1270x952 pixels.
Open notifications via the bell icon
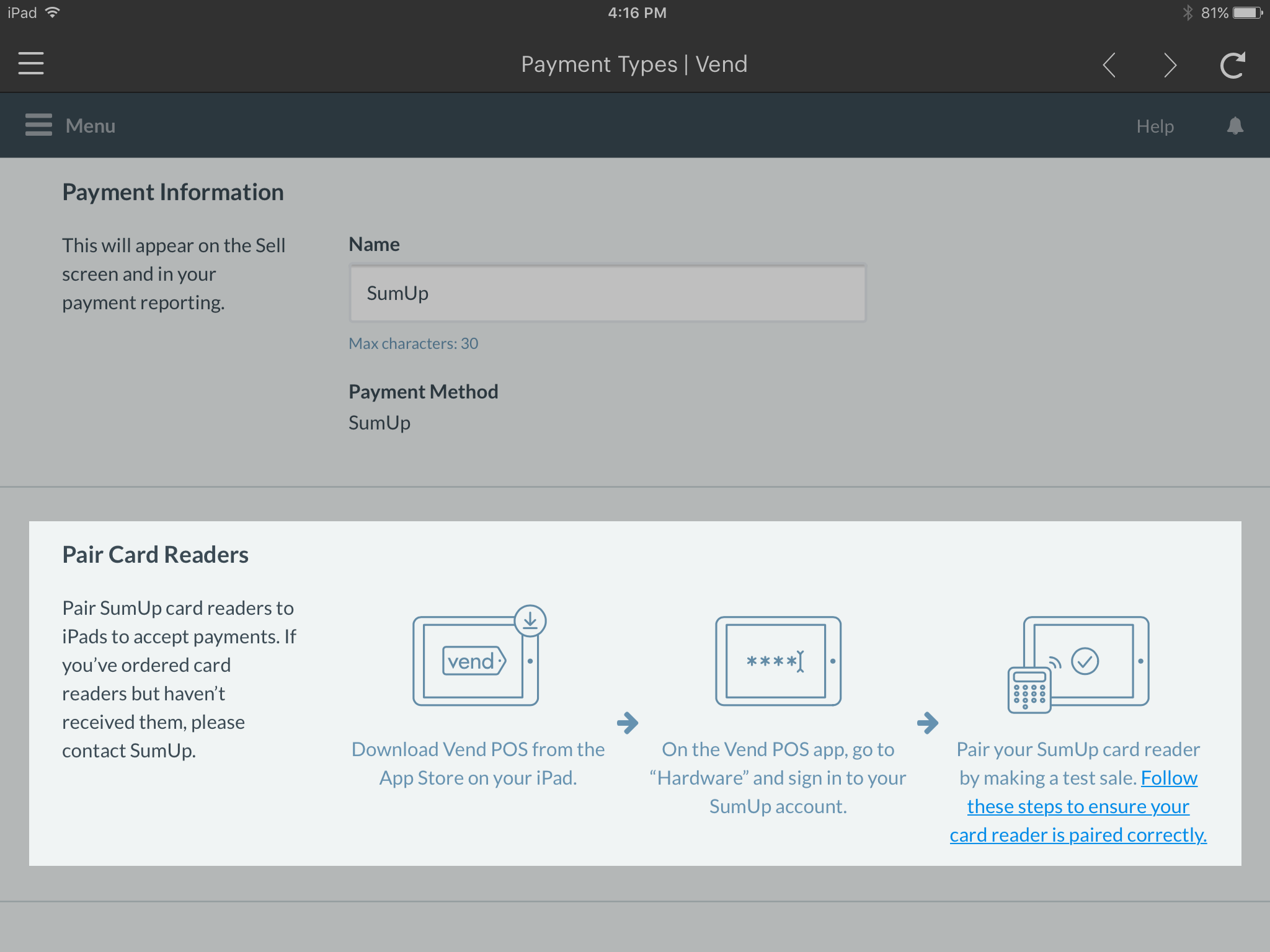coord(1233,125)
